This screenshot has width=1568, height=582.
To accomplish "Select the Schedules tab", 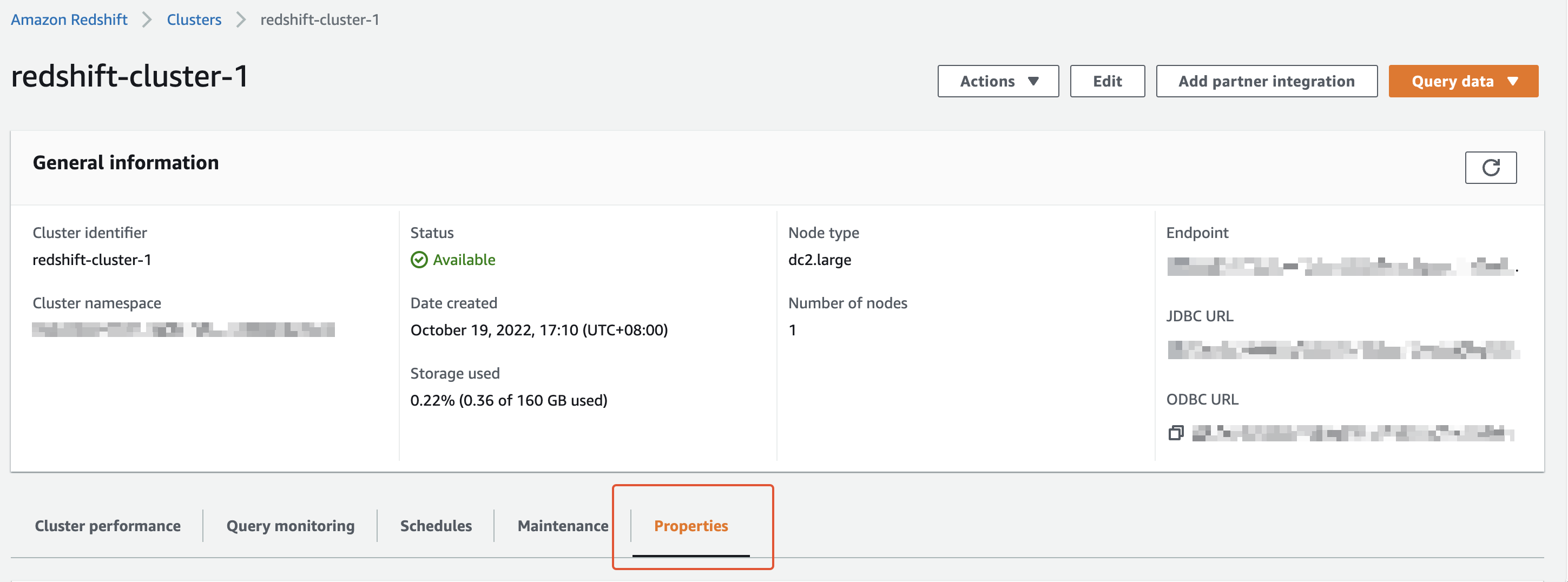I will [436, 525].
